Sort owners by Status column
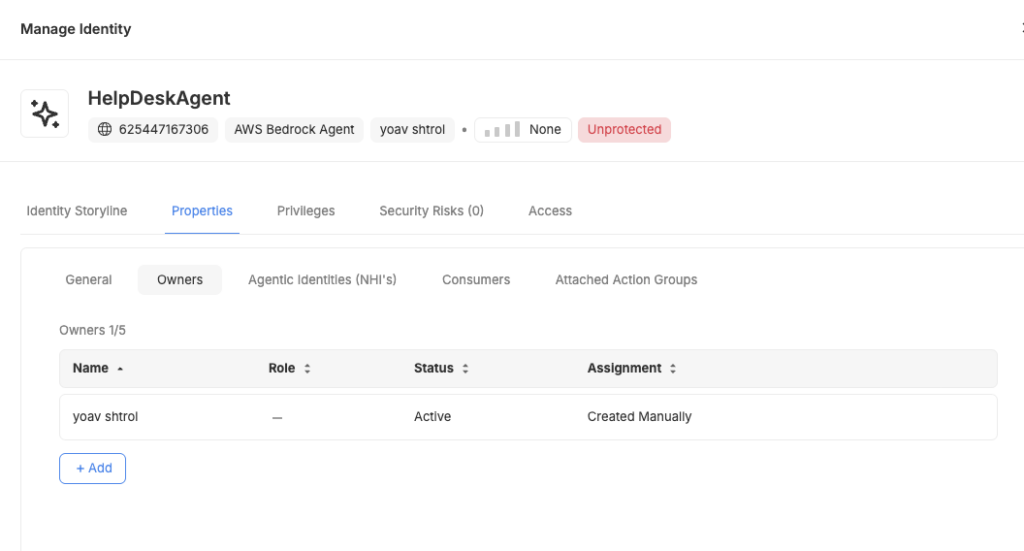1024x551 pixels. coord(466,369)
